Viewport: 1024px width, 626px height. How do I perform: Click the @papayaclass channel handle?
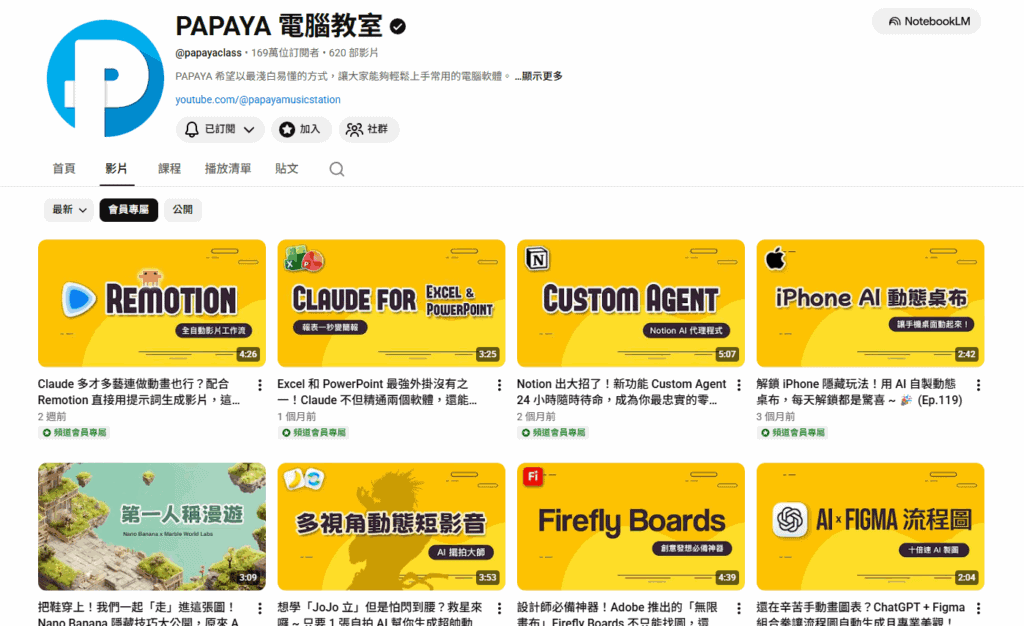coord(208,53)
